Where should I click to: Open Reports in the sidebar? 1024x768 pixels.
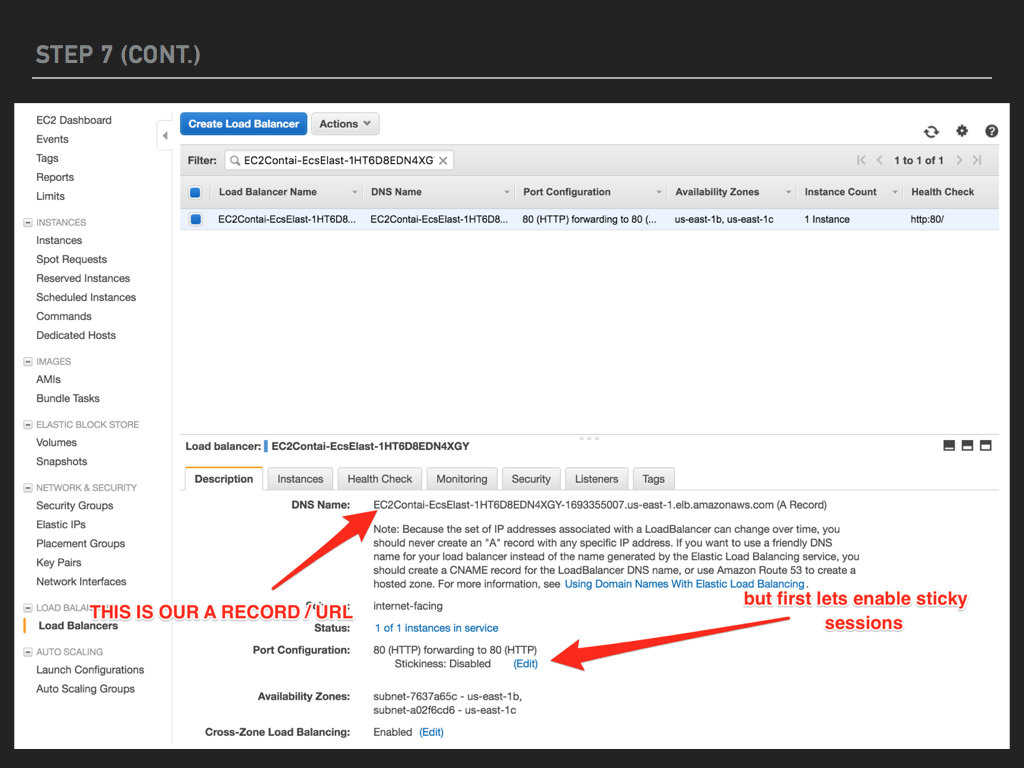(x=55, y=177)
